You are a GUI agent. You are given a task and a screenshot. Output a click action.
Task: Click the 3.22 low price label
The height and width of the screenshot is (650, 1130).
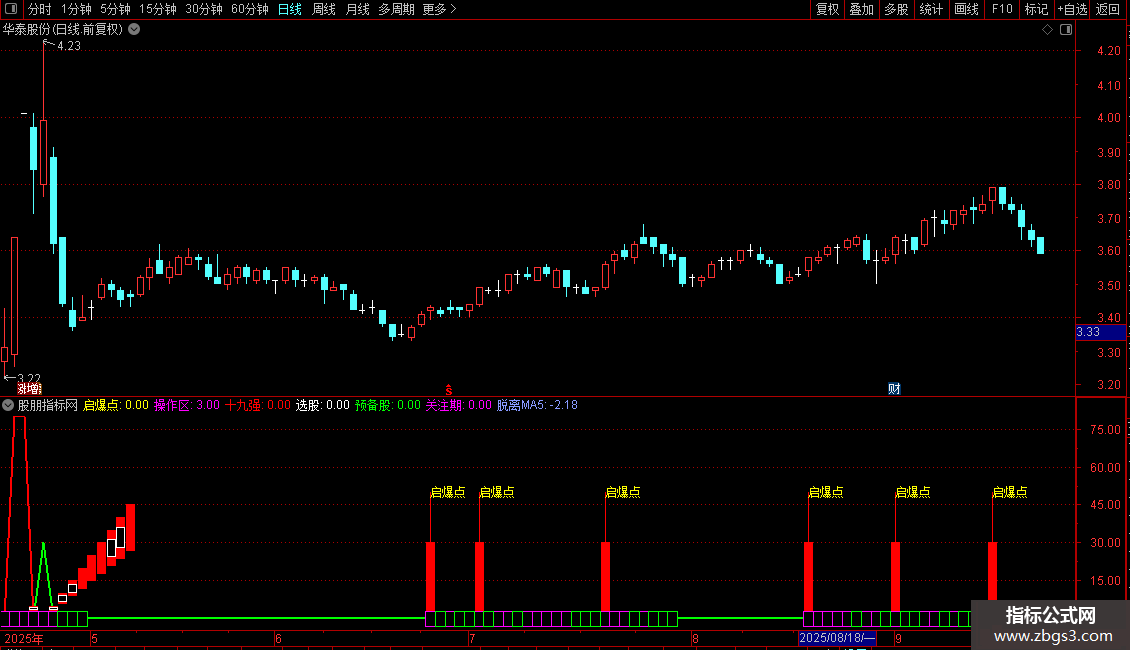[29, 378]
